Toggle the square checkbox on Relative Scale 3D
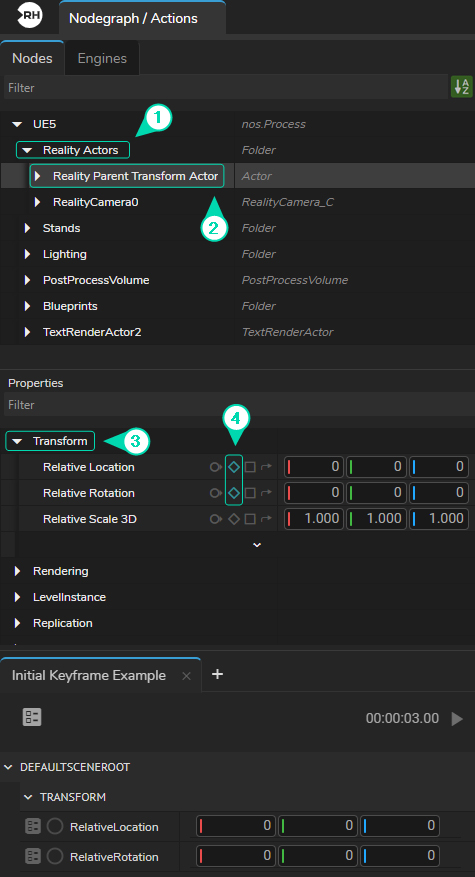This screenshot has height=877, width=475. tap(250, 519)
